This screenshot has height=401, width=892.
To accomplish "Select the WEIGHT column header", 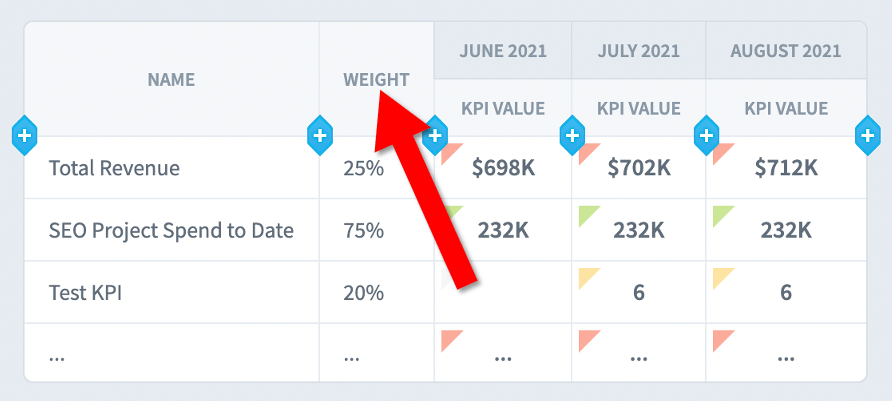I will [376, 80].
